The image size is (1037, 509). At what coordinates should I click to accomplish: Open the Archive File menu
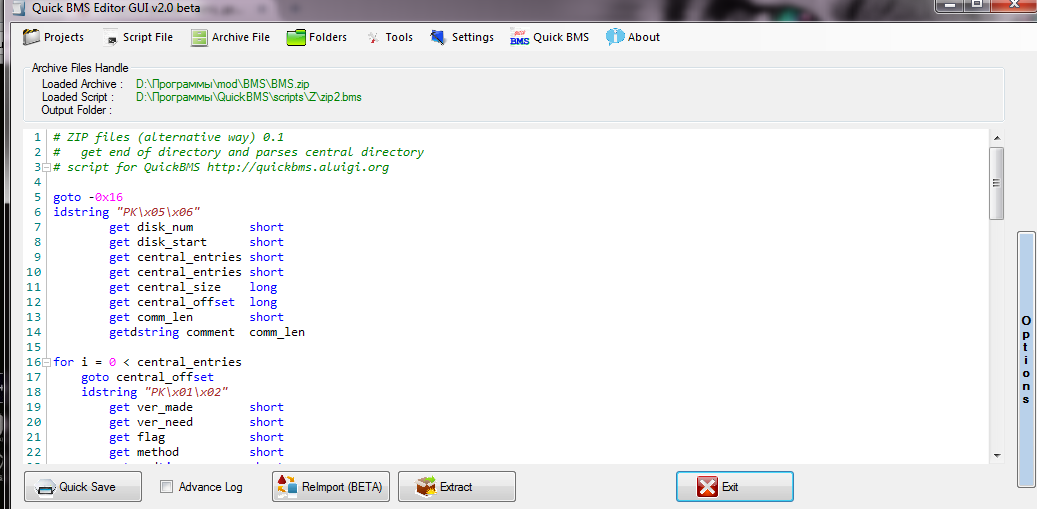pyautogui.click(x=230, y=37)
